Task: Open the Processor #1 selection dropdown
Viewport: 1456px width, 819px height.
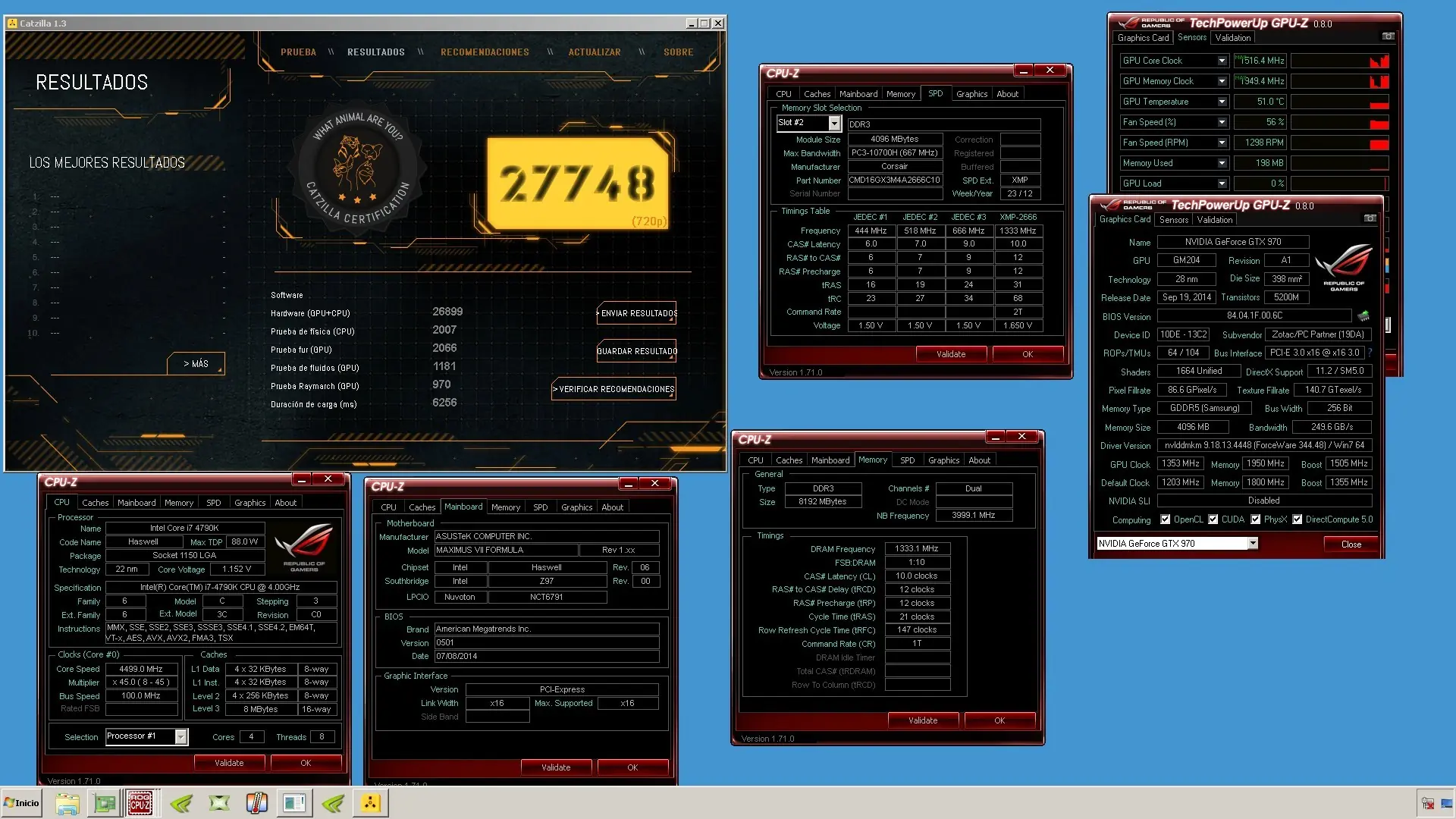Action: click(x=180, y=736)
